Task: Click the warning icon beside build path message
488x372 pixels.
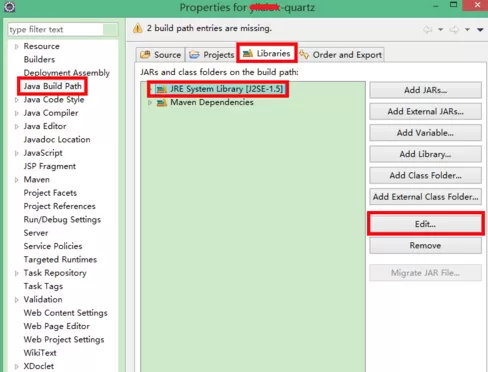Action: [x=138, y=28]
